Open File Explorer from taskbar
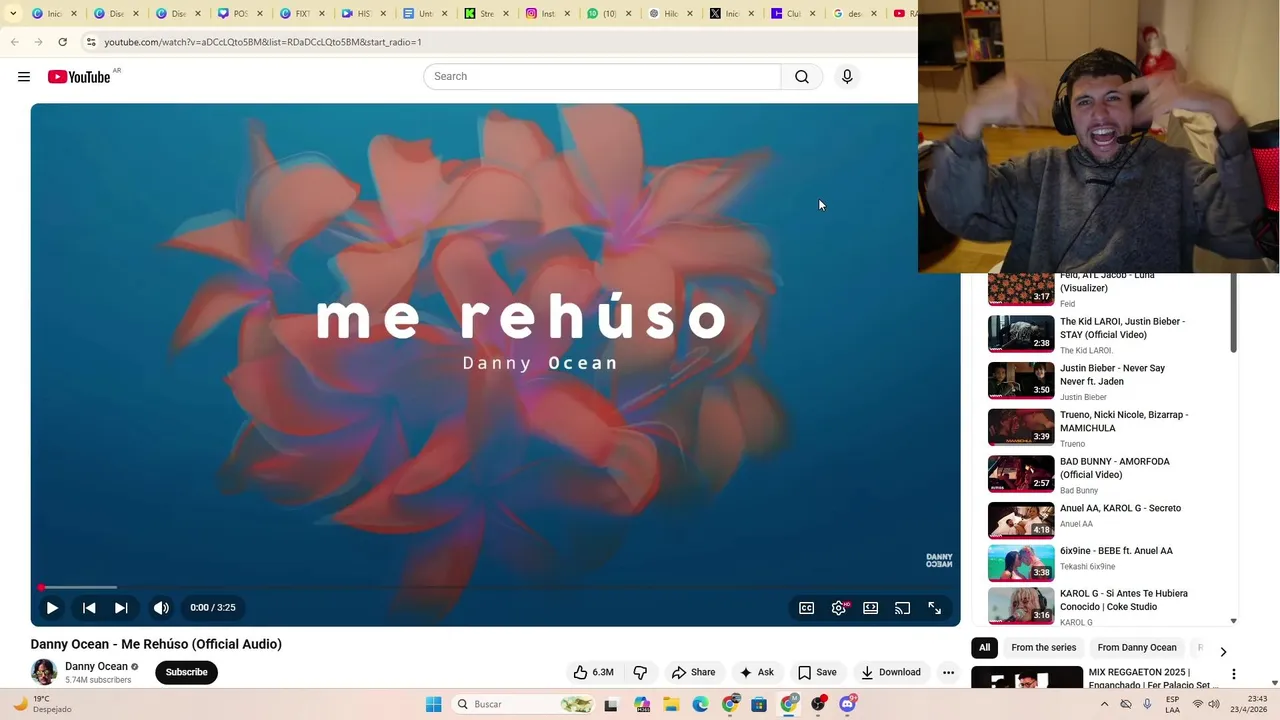This screenshot has width=1280, height=720. click(671, 704)
